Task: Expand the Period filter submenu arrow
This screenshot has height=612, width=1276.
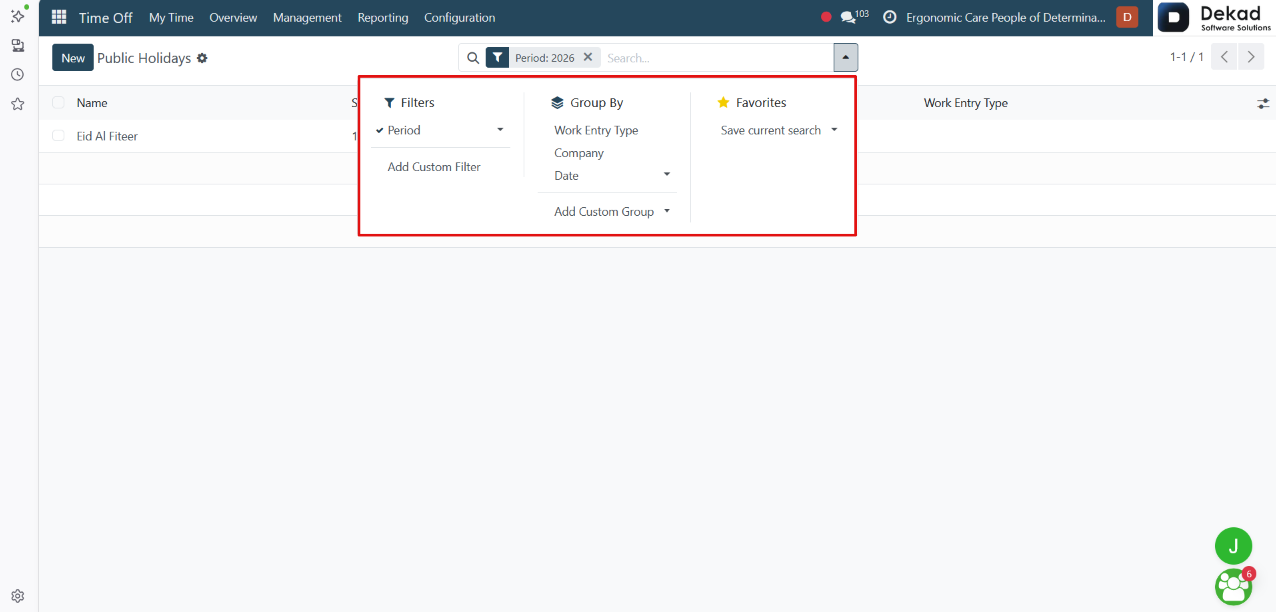Action: click(x=500, y=130)
